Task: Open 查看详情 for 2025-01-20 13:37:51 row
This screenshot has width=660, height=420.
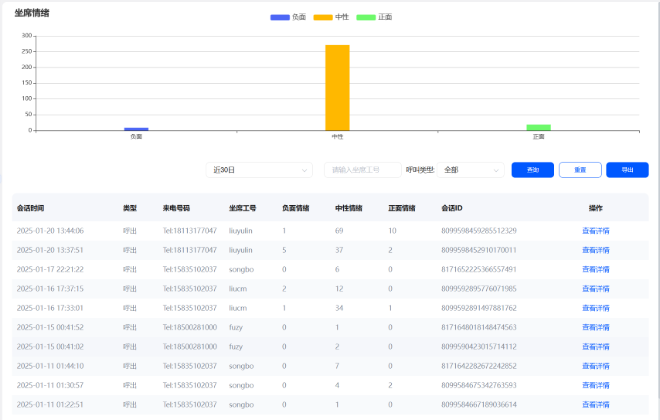Action: tap(595, 250)
